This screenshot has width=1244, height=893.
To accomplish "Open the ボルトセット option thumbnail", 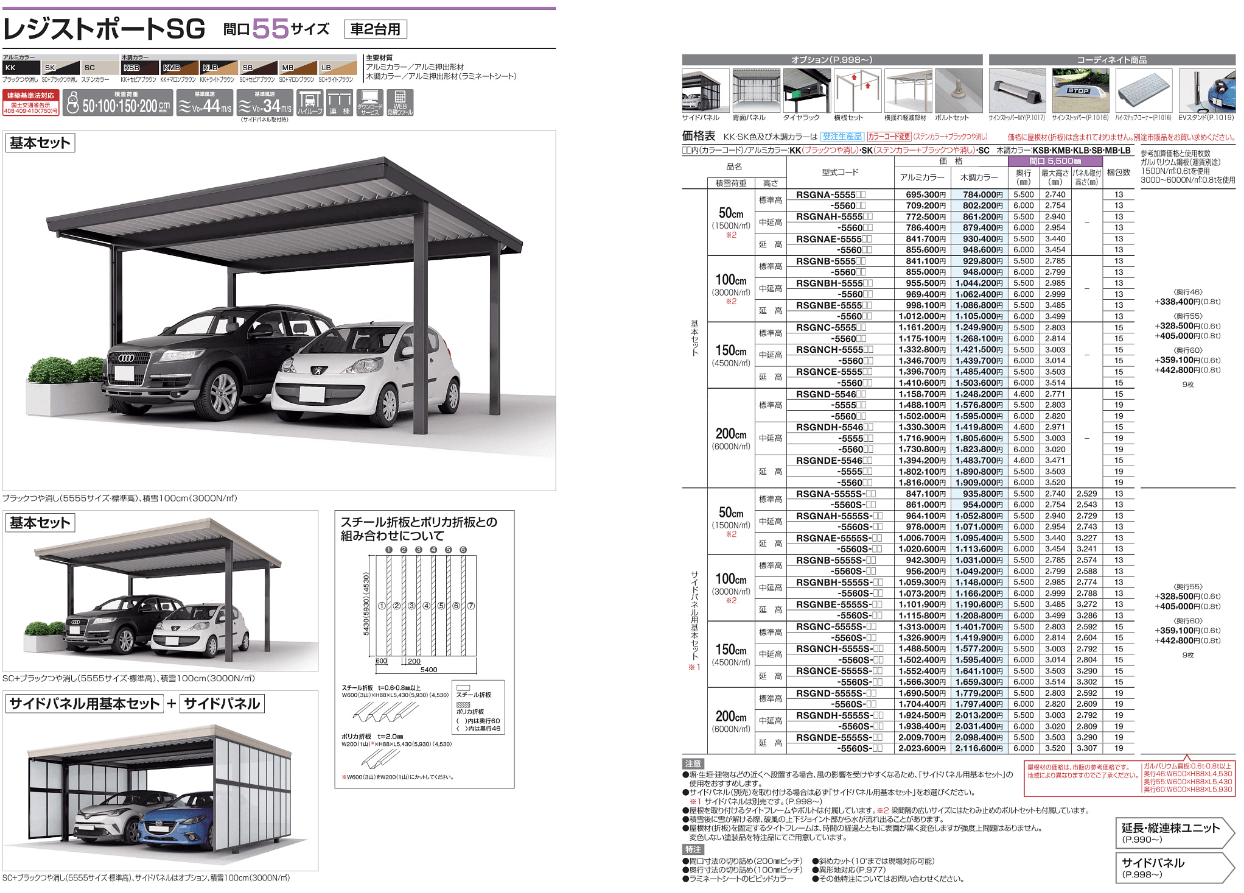I will pos(959,89).
